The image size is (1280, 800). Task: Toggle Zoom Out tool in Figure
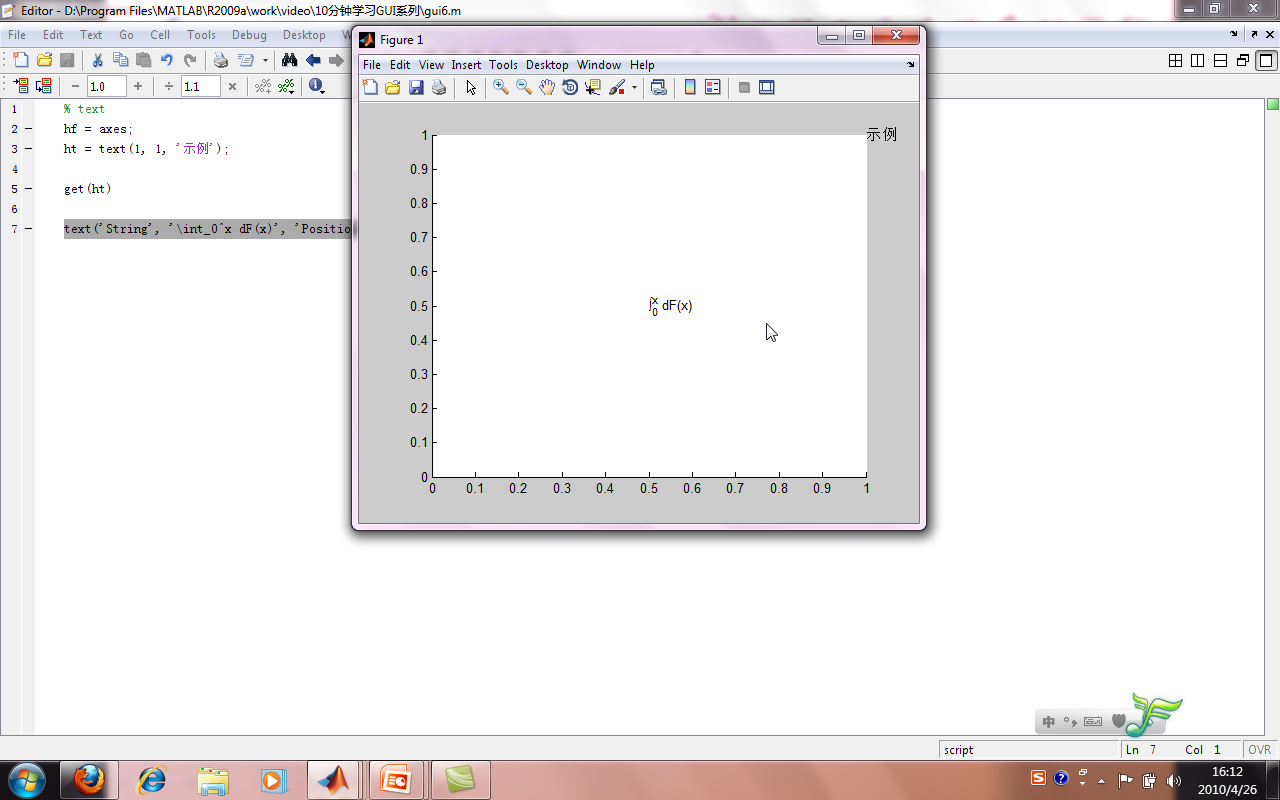(524, 88)
